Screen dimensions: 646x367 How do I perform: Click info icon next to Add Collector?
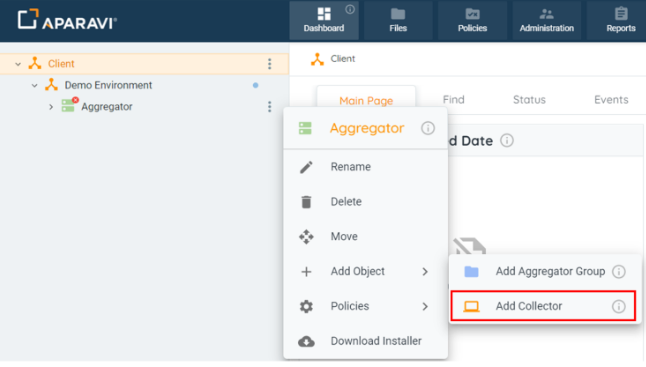pyautogui.click(x=618, y=306)
